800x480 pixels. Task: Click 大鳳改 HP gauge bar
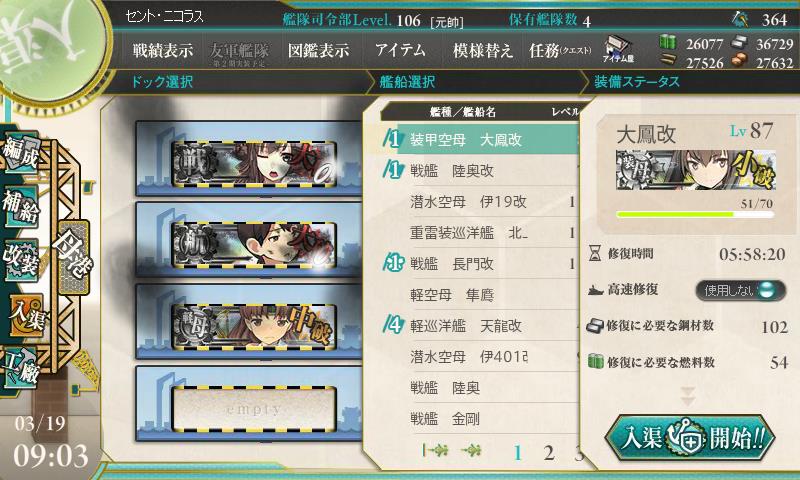695,215
